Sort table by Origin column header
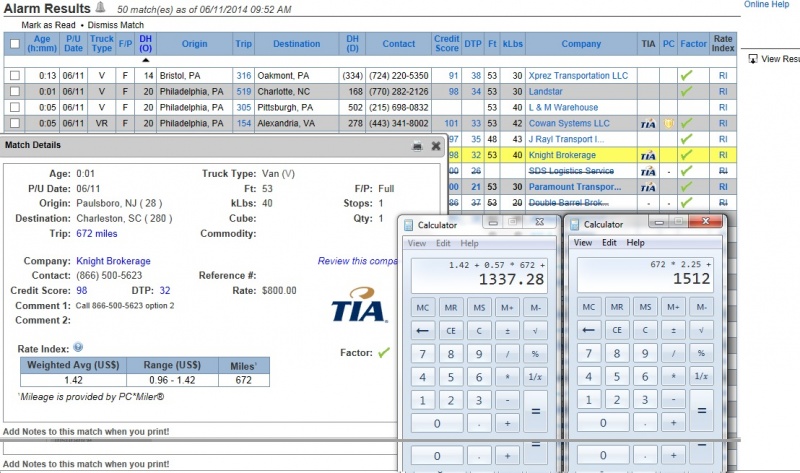Image resolution: width=800 pixels, height=473 pixels. tap(194, 44)
